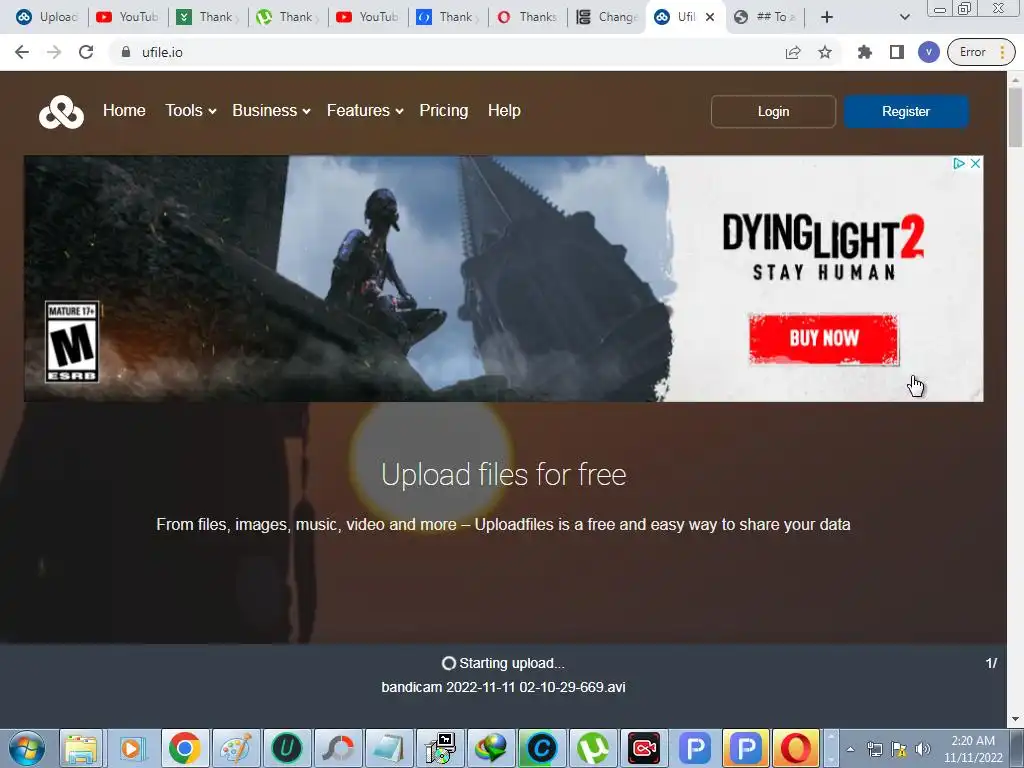Switch to the second YouTube tab

tap(368, 17)
